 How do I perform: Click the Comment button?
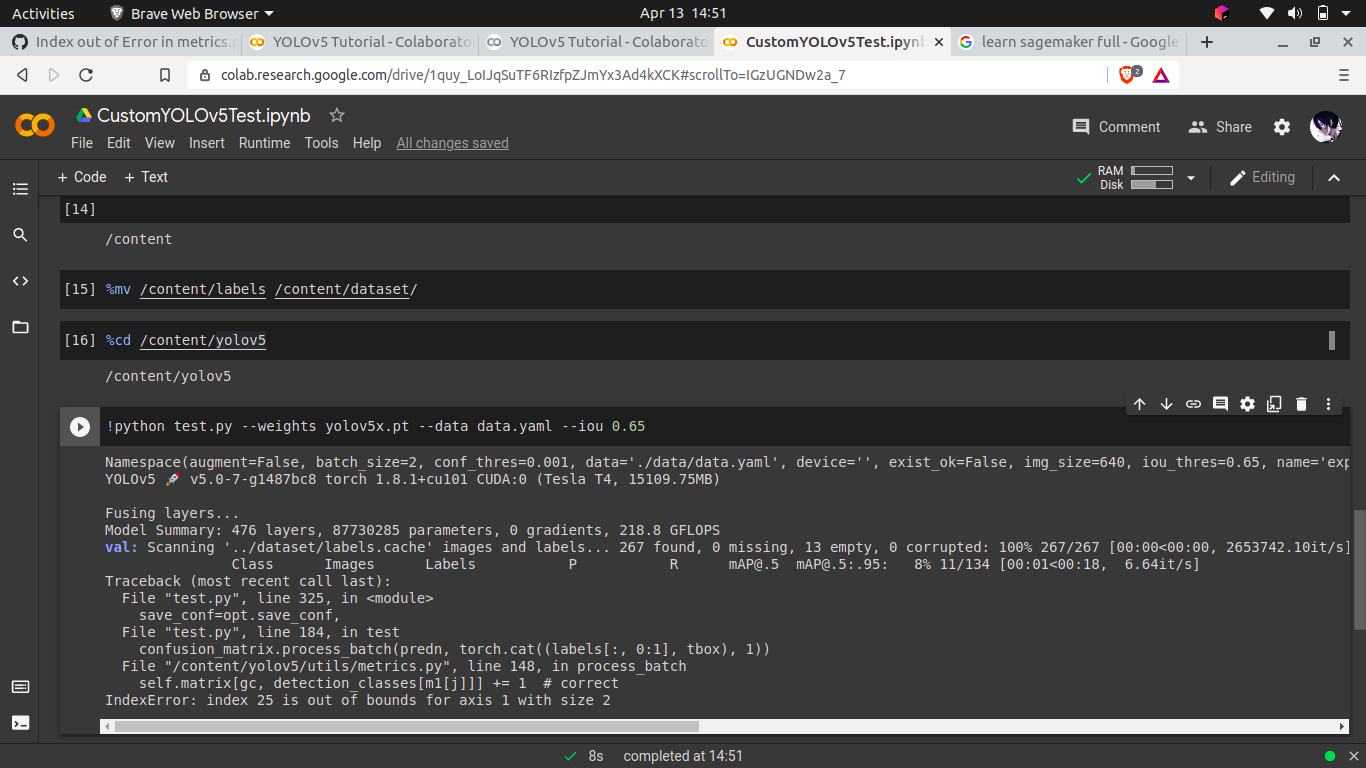click(1116, 127)
